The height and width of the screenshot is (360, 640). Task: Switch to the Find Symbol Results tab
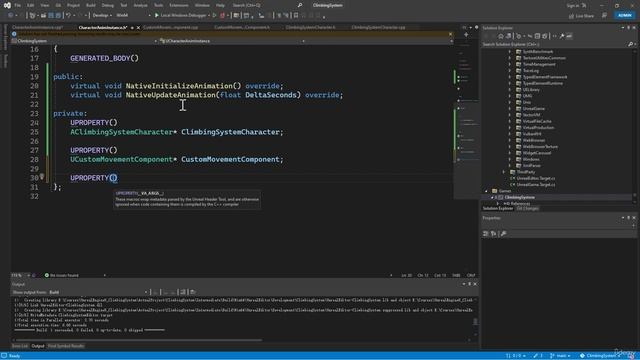pyautogui.click(x=66, y=346)
